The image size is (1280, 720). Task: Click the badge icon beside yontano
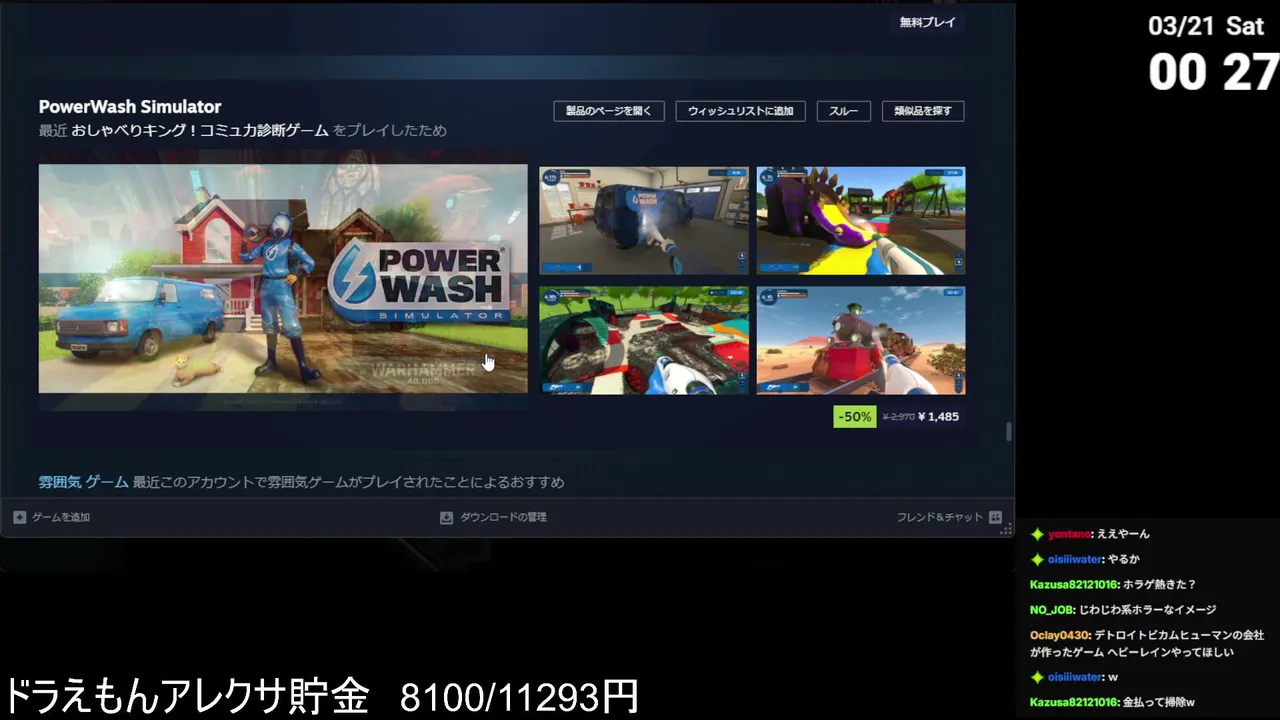pos(1037,534)
